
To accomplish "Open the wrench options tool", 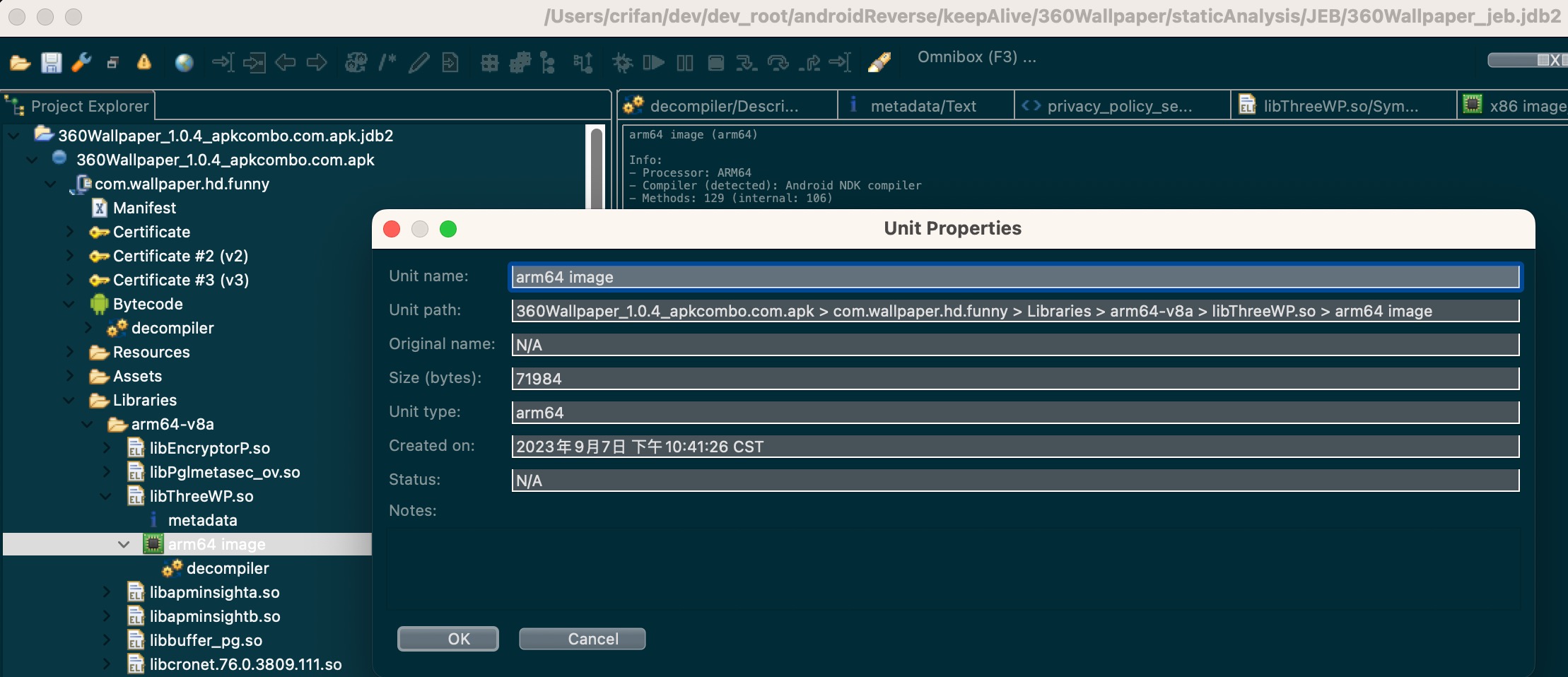I will point(81,63).
